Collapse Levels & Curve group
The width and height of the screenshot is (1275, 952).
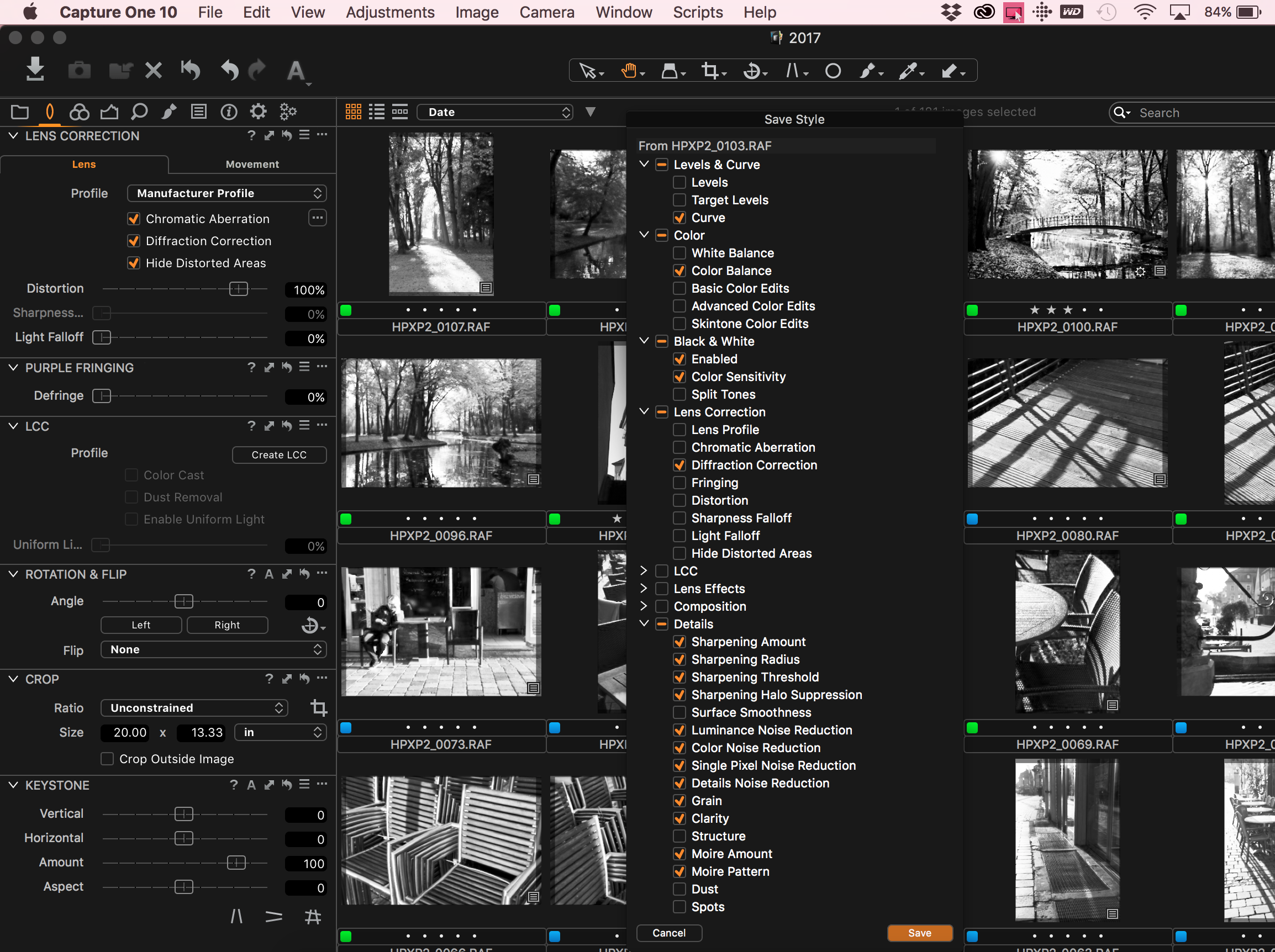[x=645, y=164]
